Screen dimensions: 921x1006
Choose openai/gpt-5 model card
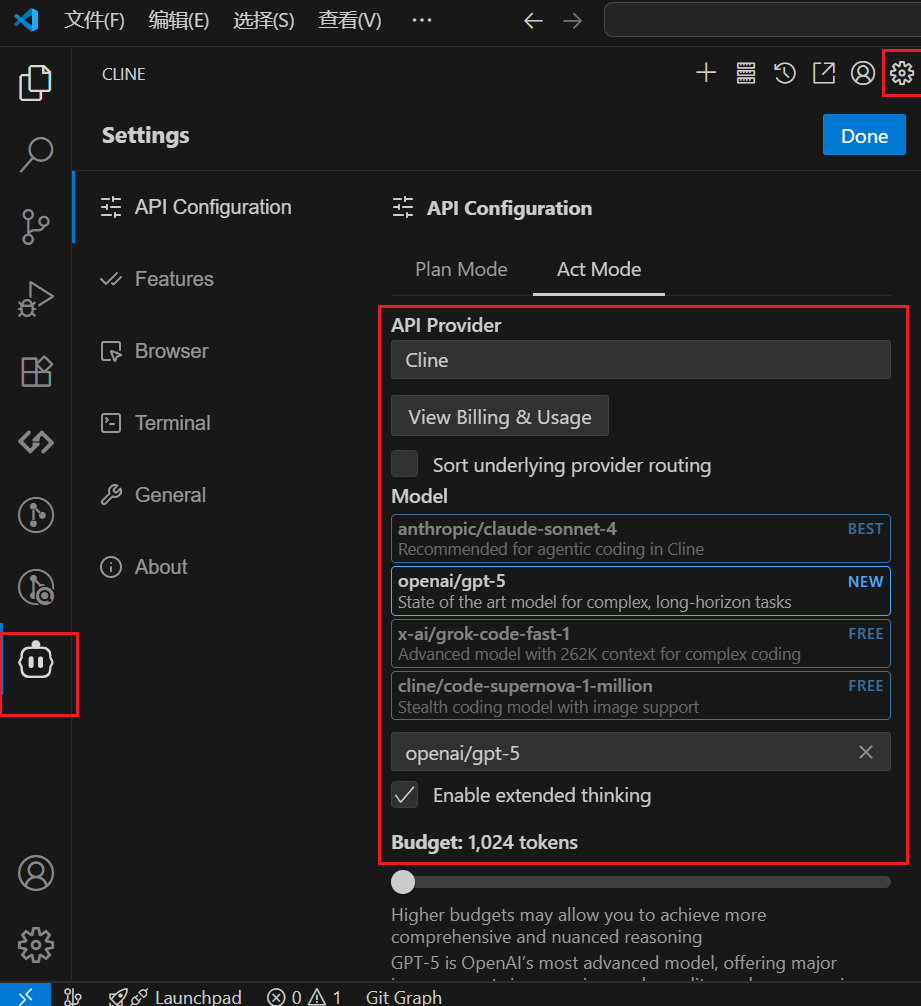point(641,591)
